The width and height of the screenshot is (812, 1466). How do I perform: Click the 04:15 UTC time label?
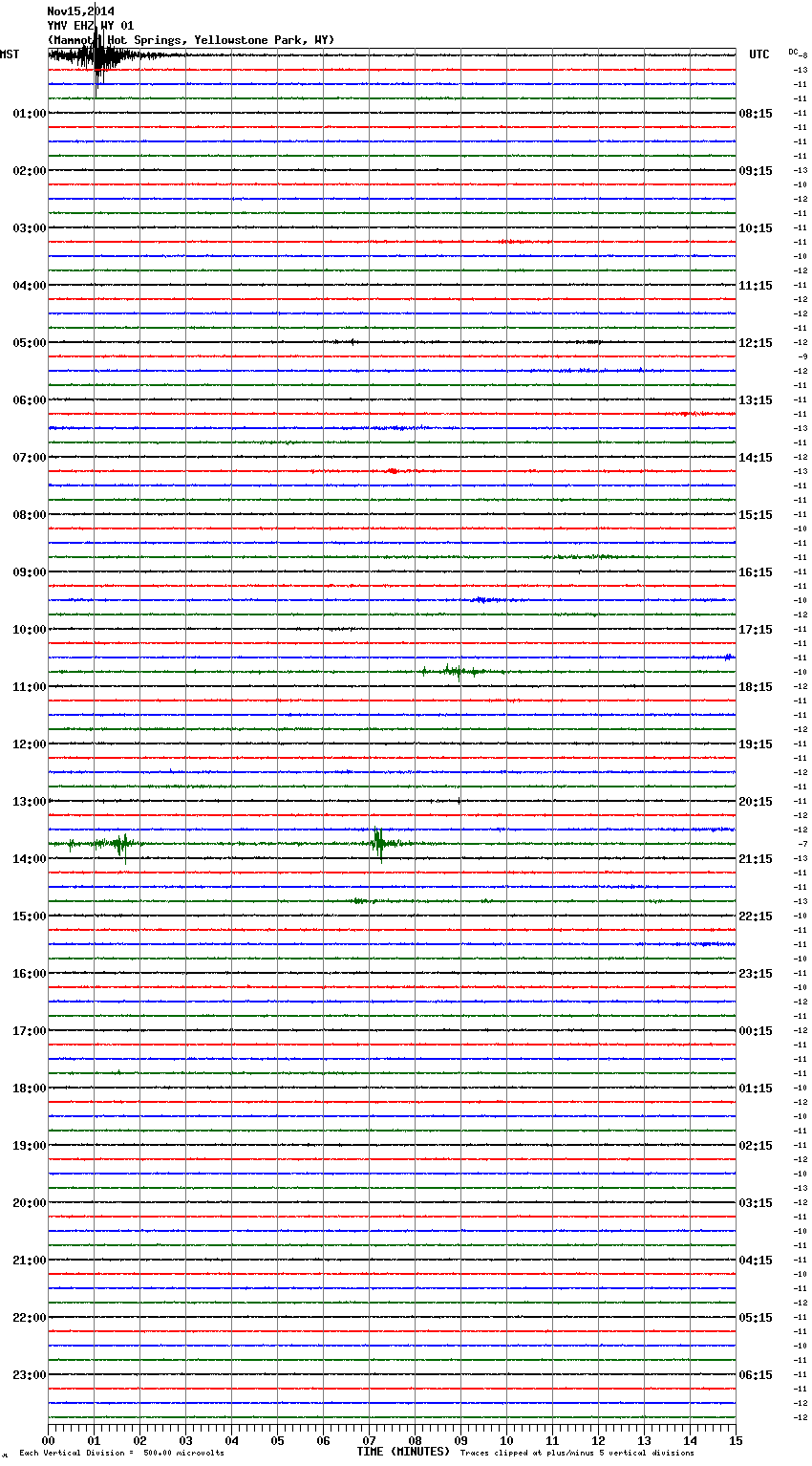[756, 1261]
